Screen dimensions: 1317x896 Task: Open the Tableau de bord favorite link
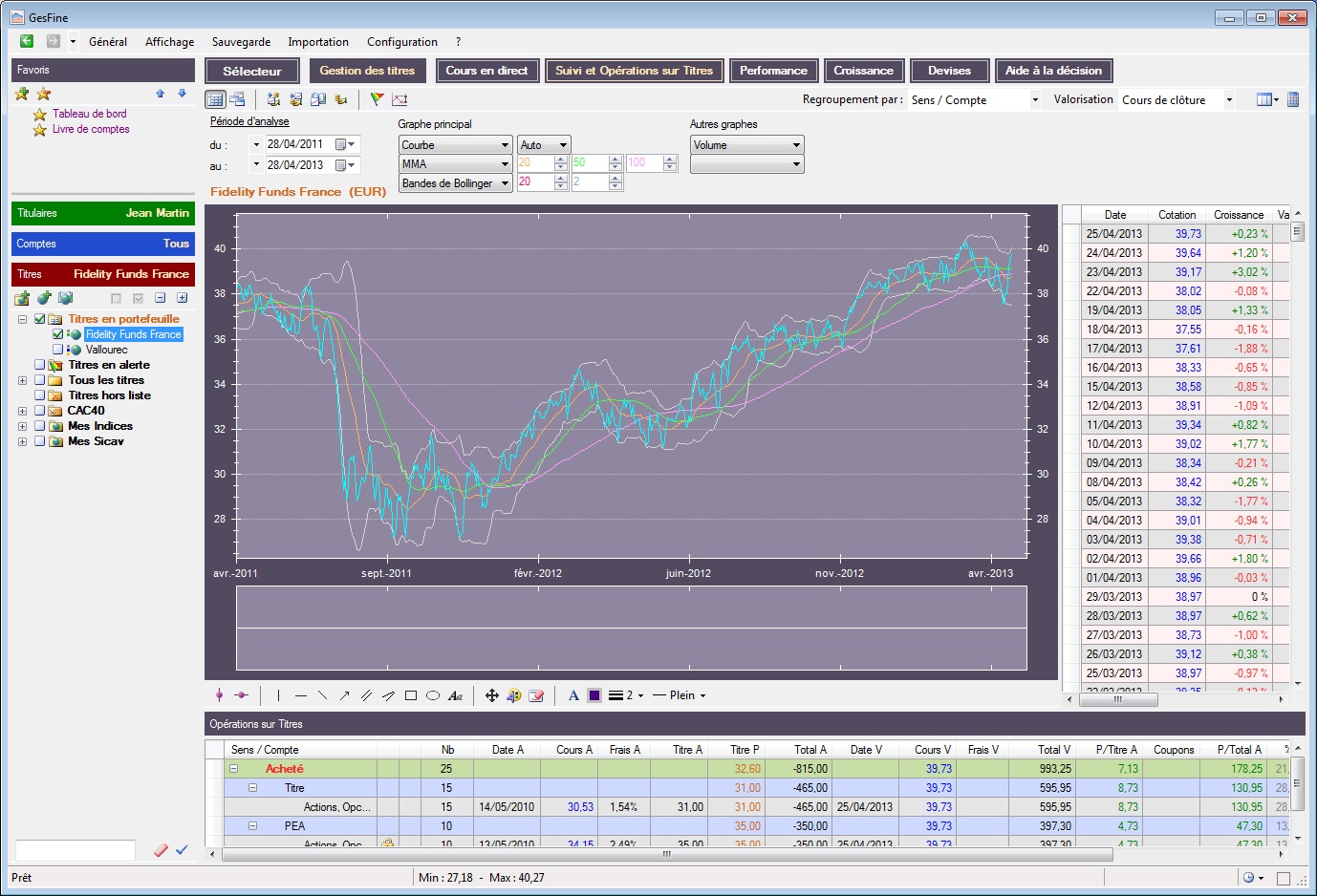click(89, 114)
